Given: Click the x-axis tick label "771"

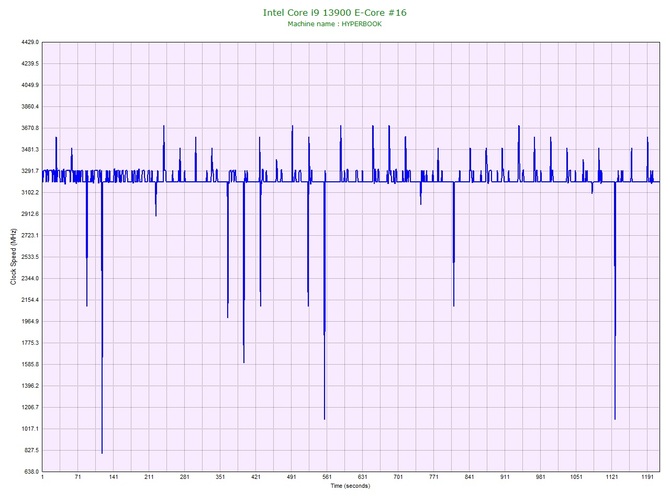Looking at the screenshot, I should pos(434,477).
